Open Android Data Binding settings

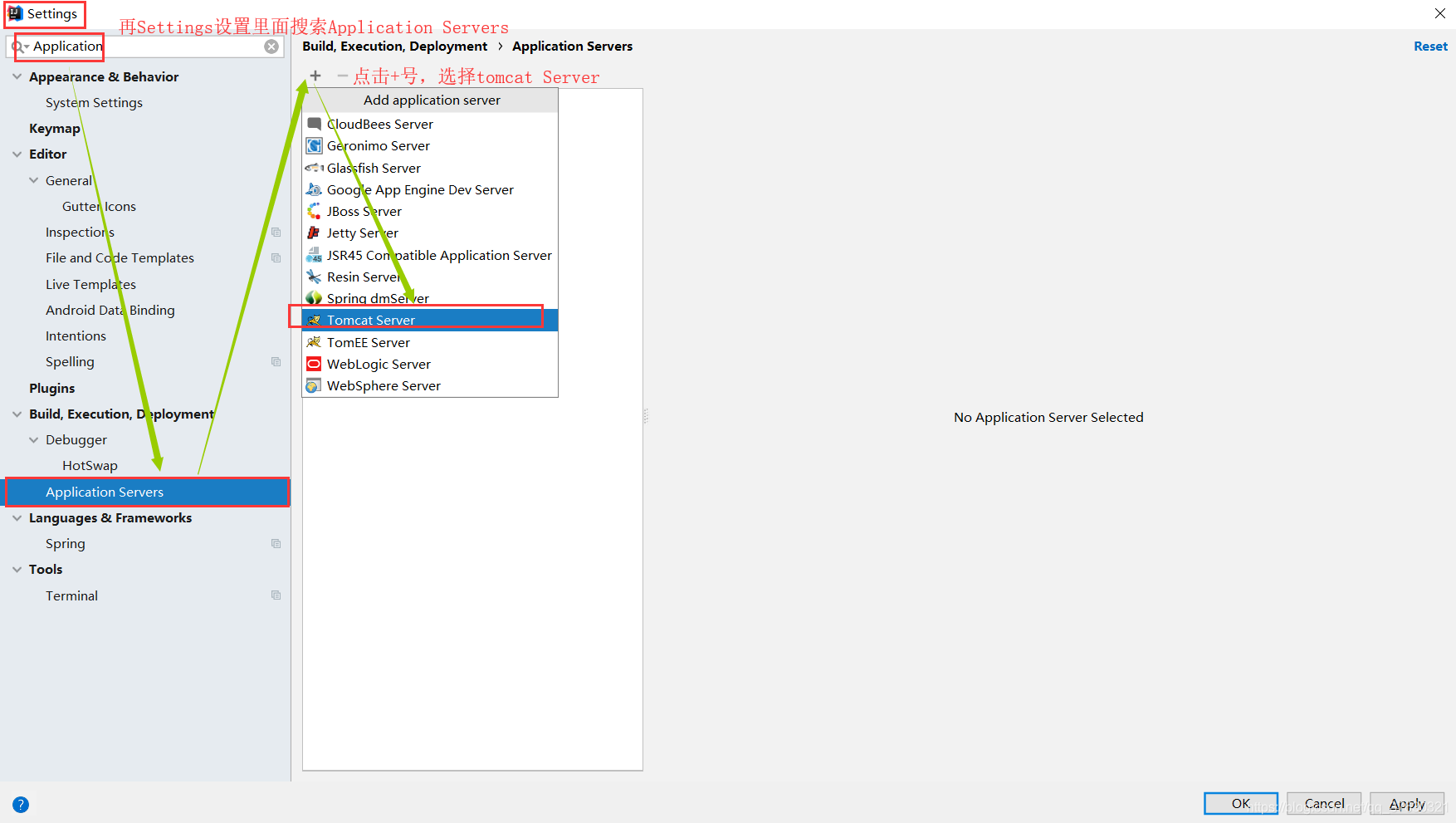110,310
